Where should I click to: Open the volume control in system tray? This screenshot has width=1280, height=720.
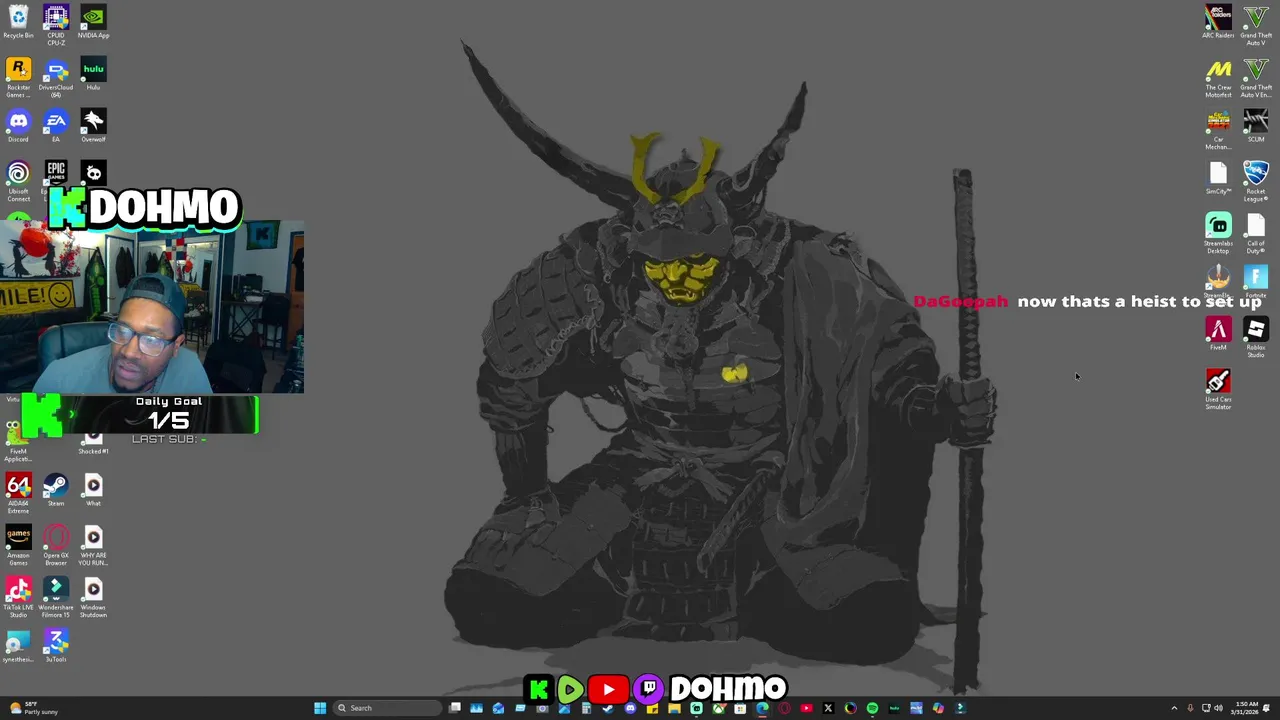tap(1218, 708)
